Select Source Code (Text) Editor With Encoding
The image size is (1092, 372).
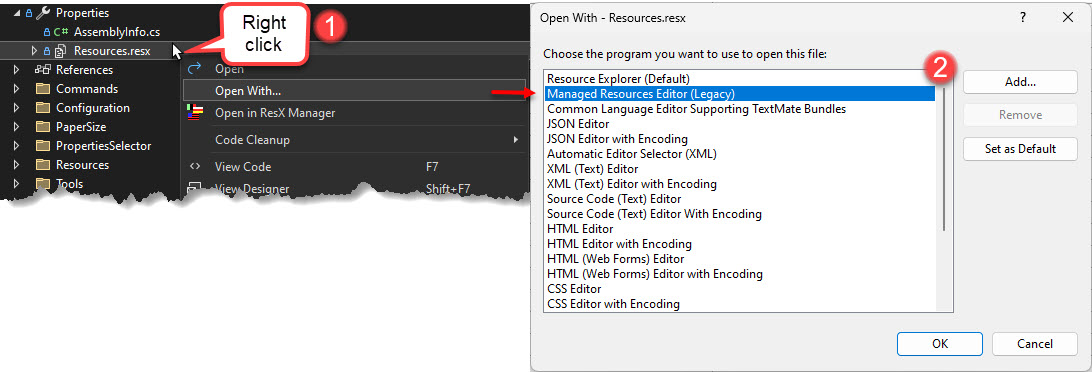(740, 214)
